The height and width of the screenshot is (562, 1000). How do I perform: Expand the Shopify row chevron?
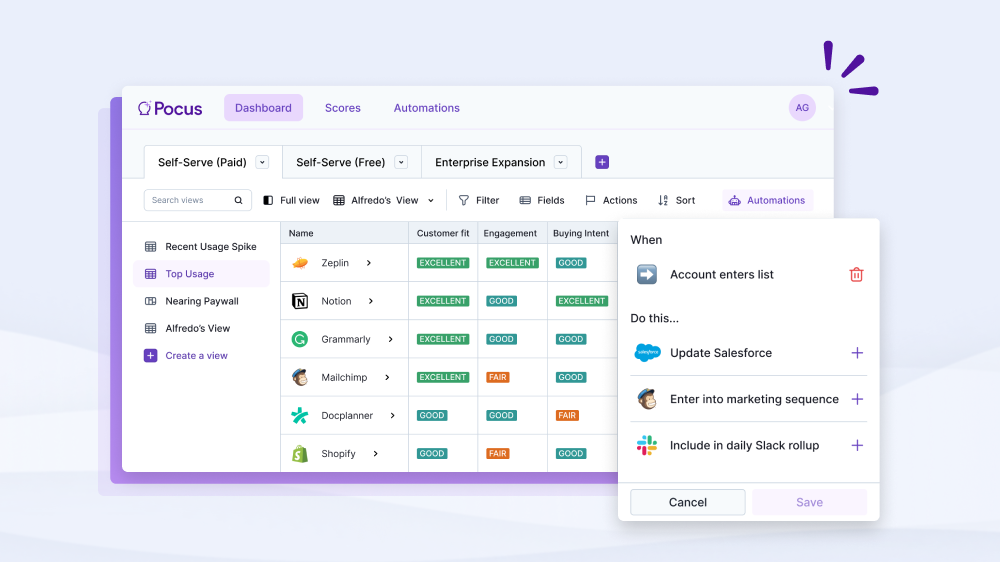(x=376, y=454)
